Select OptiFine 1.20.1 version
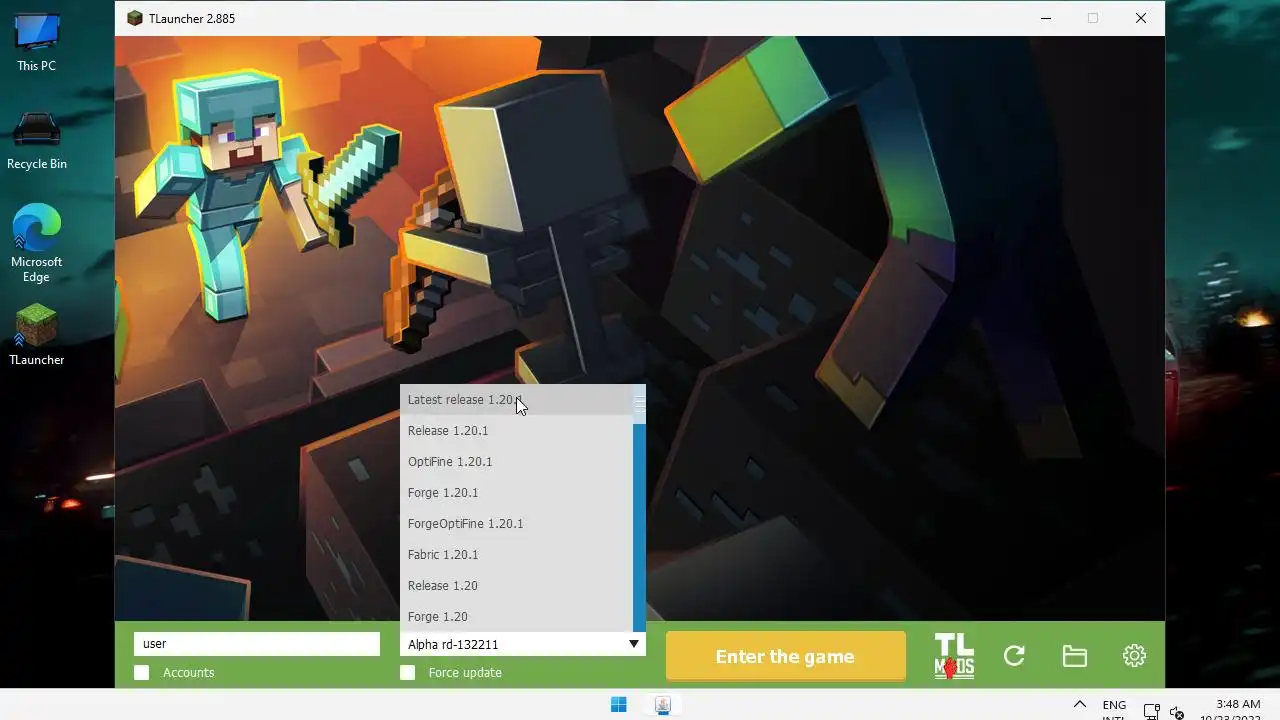 point(516,462)
